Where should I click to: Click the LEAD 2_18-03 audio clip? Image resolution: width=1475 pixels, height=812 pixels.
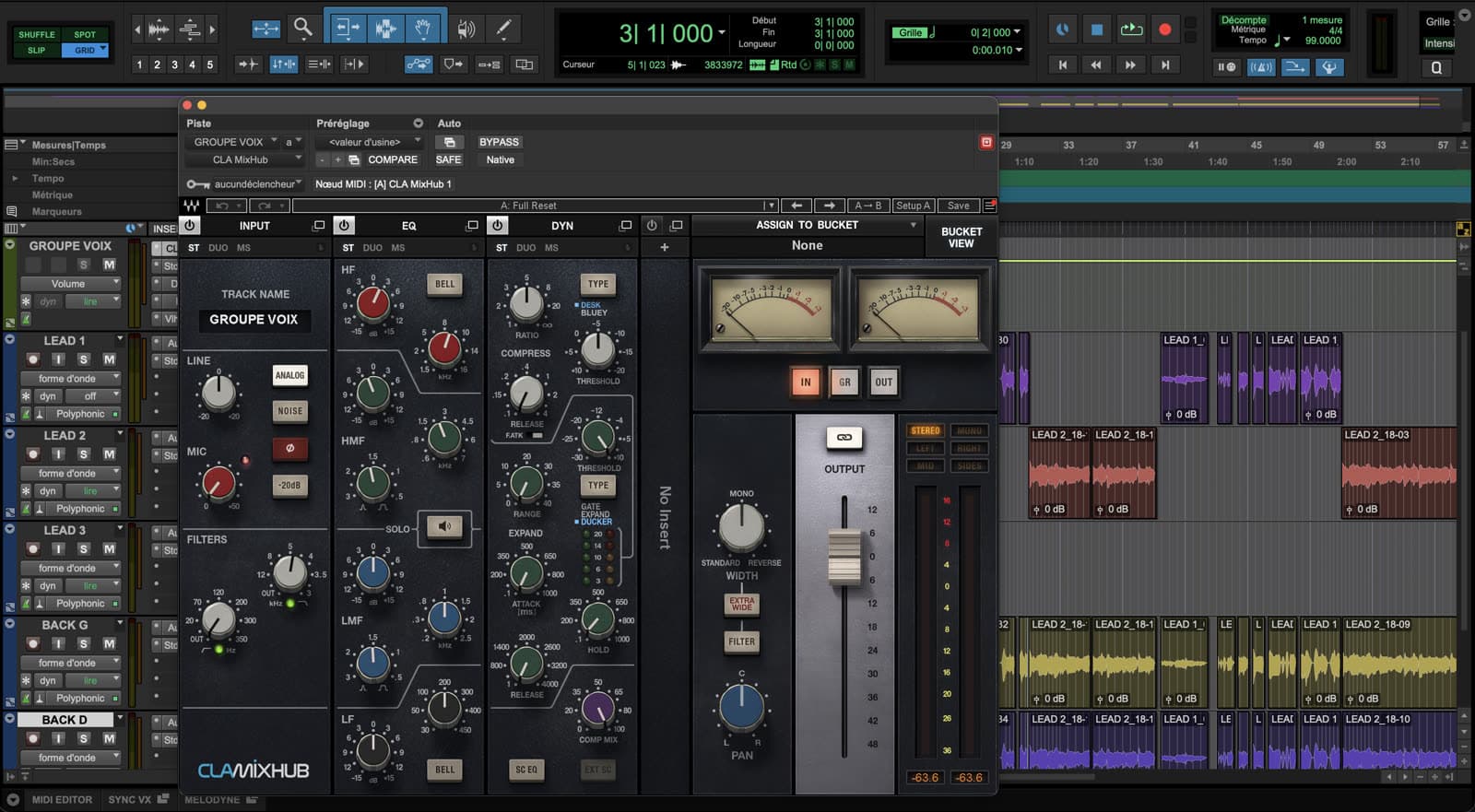[x=1399, y=472]
